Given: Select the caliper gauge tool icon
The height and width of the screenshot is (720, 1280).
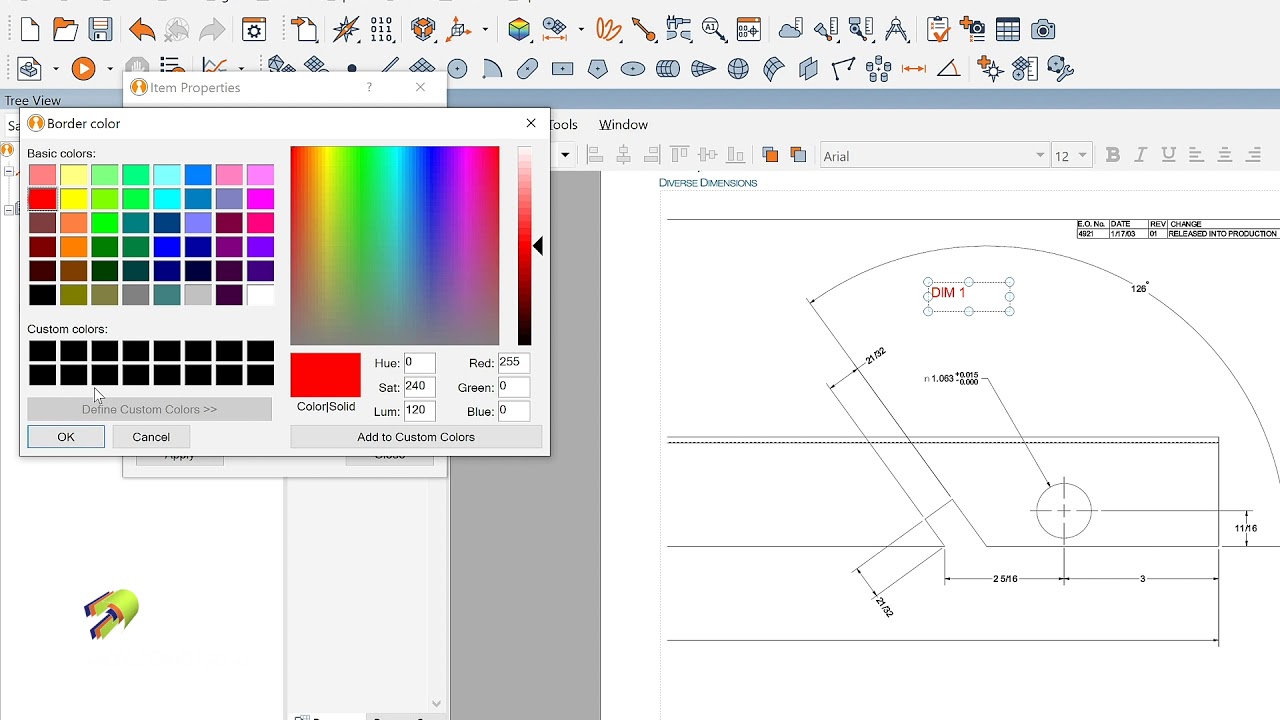Looking at the screenshot, I should coord(678,30).
